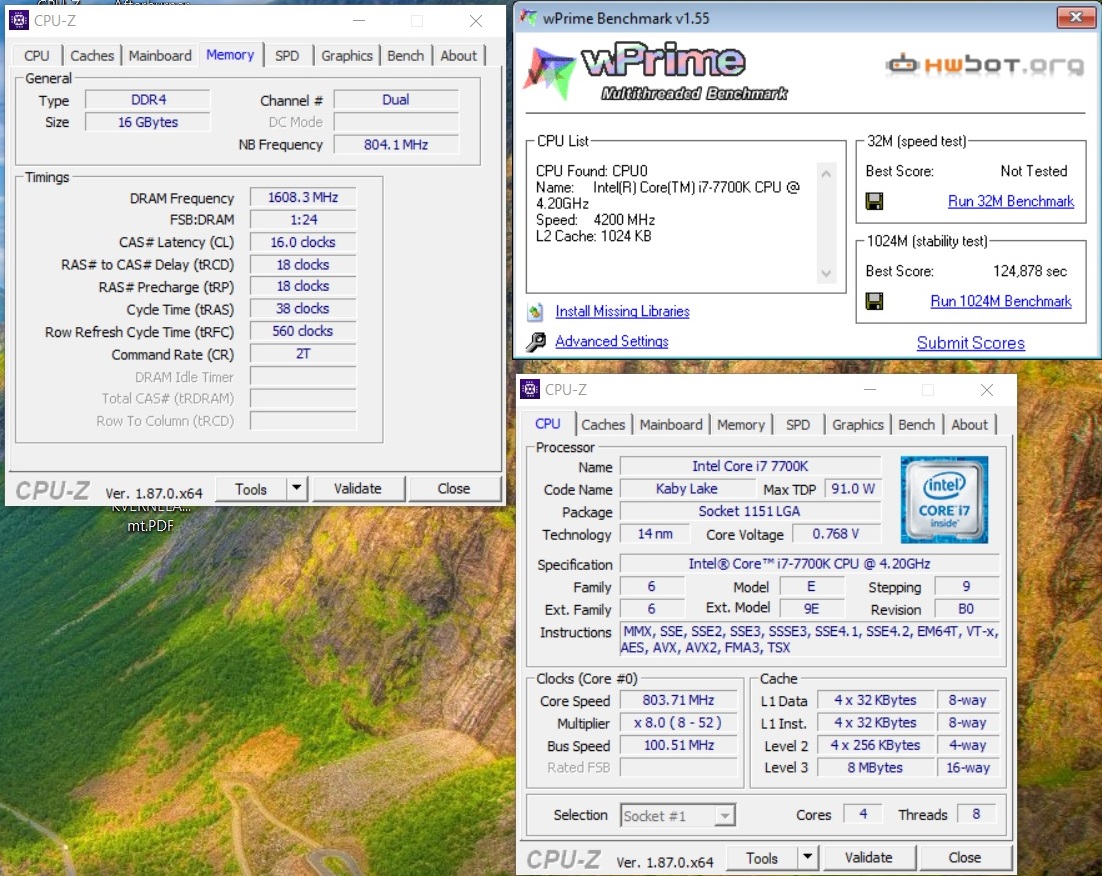The image size is (1102, 876).
Task: Click the Submit Scores link
Action: (x=971, y=343)
